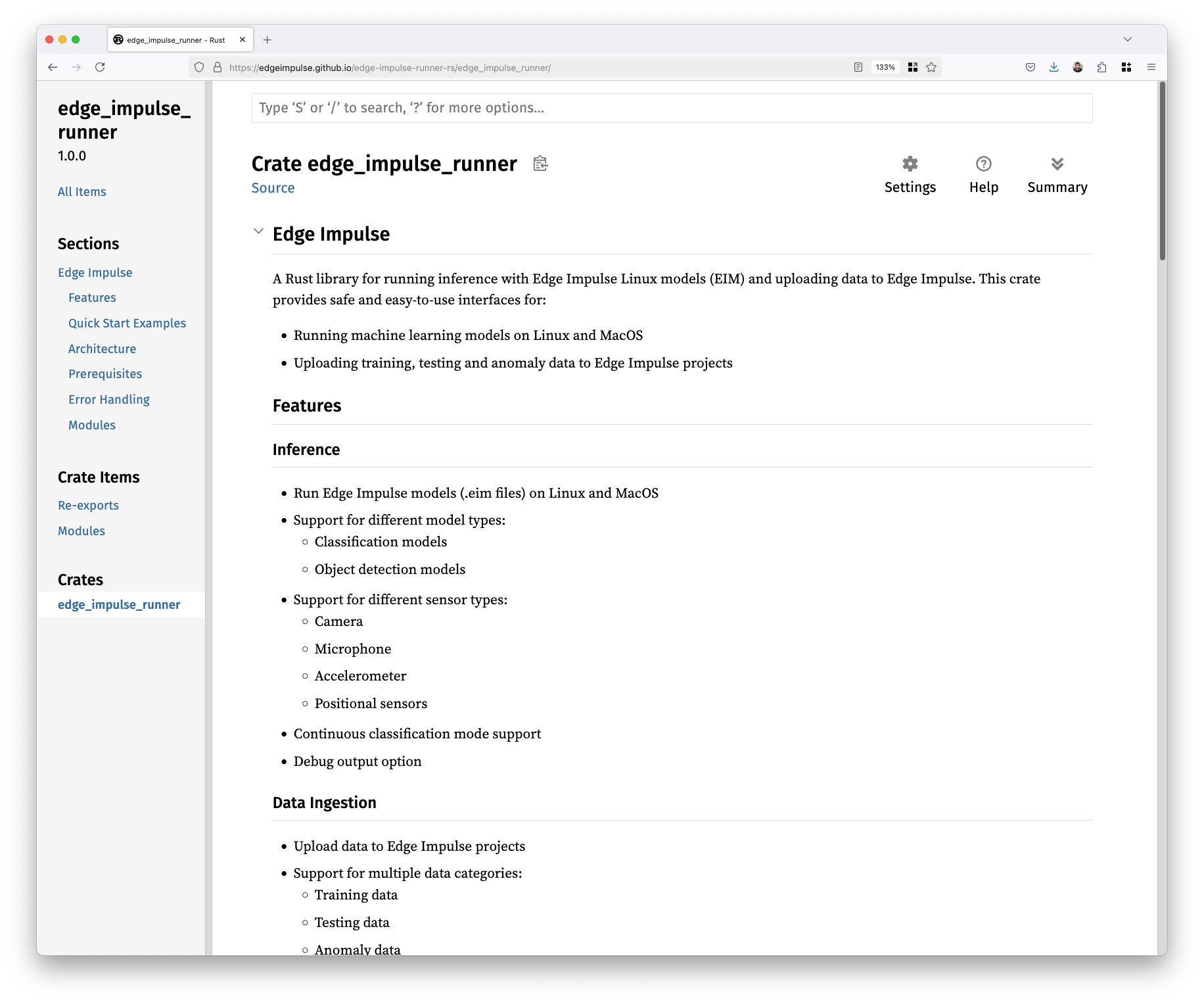Close the edge_impulse_runner tab
The height and width of the screenshot is (1004, 1204).
point(243,40)
